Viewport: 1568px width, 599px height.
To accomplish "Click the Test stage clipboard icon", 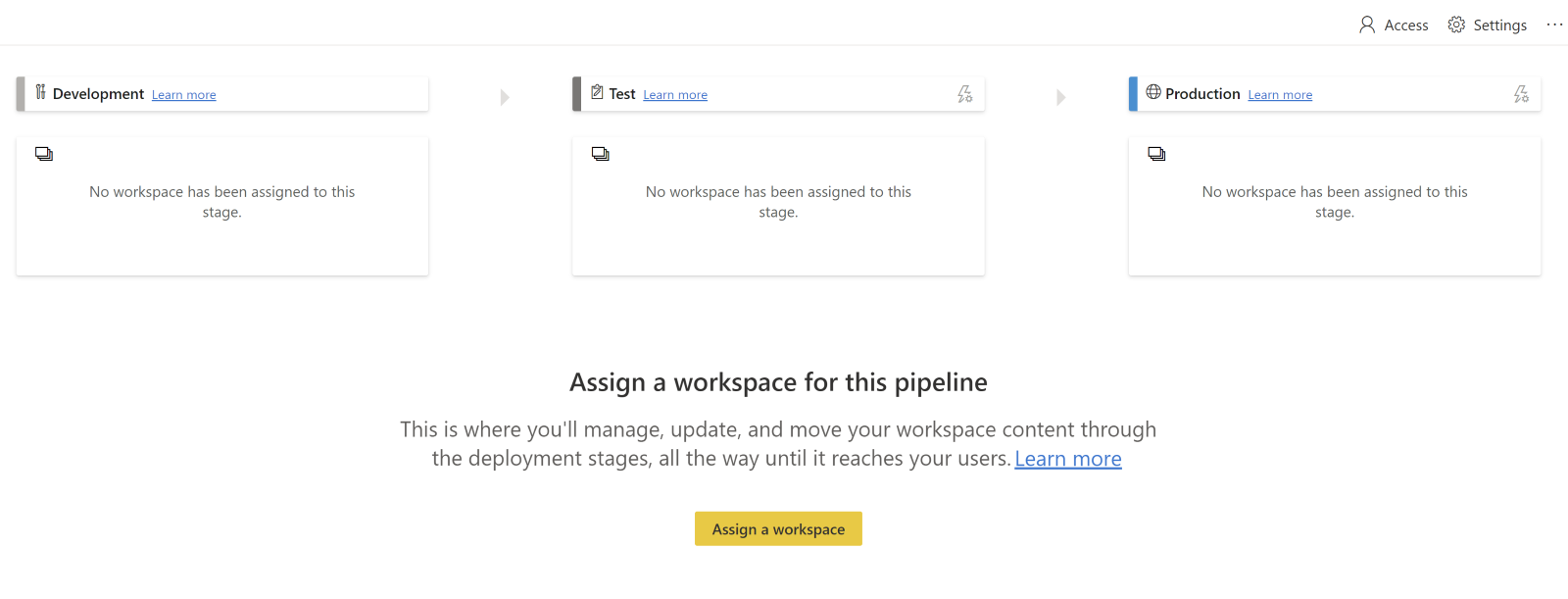I will pyautogui.click(x=597, y=92).
